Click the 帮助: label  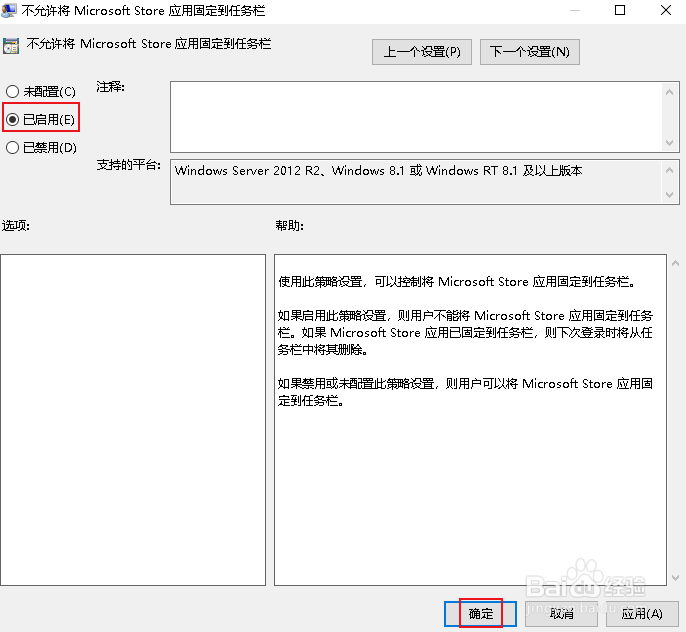click(289, 226)
